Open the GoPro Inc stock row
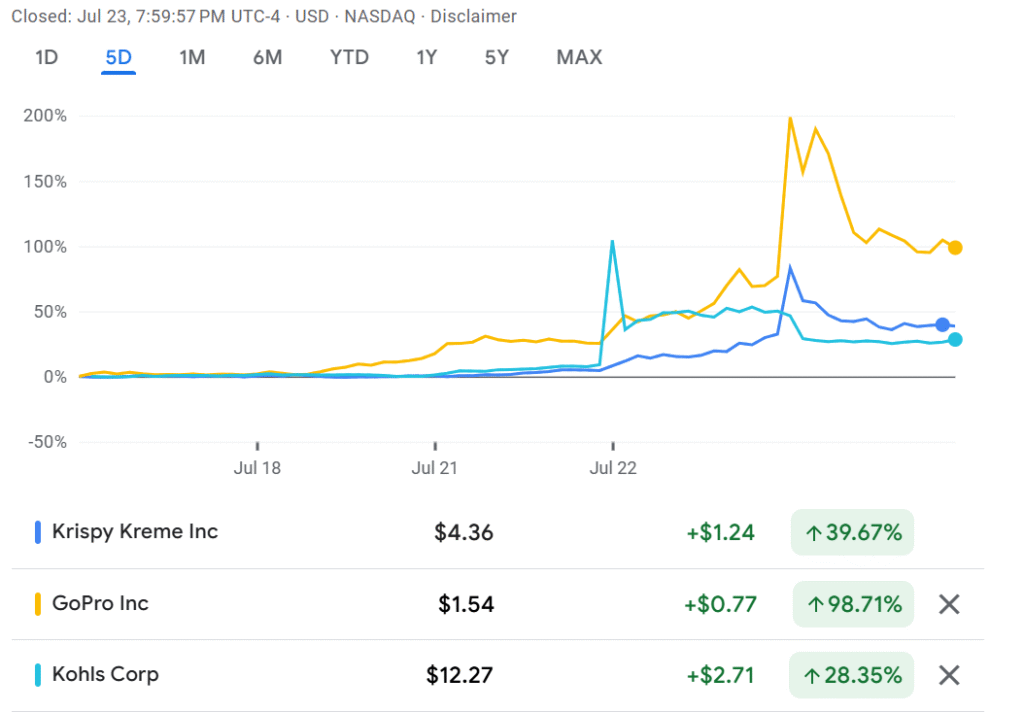 (x=498, y=604)
